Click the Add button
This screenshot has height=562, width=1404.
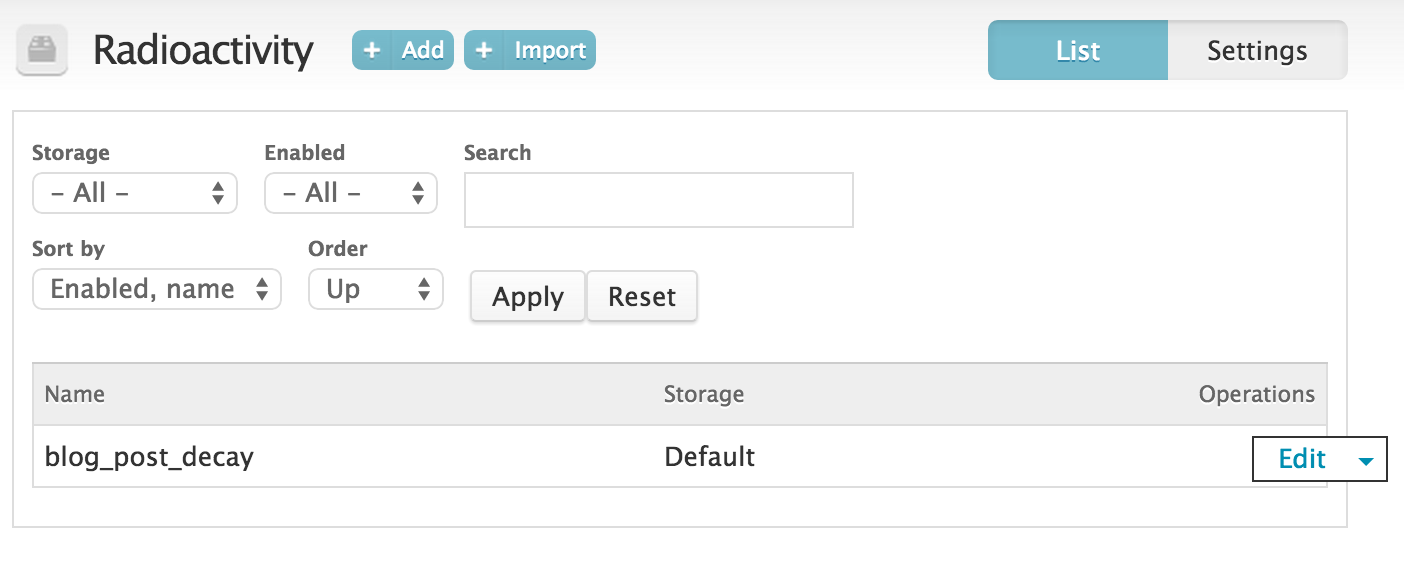(403, 50)
